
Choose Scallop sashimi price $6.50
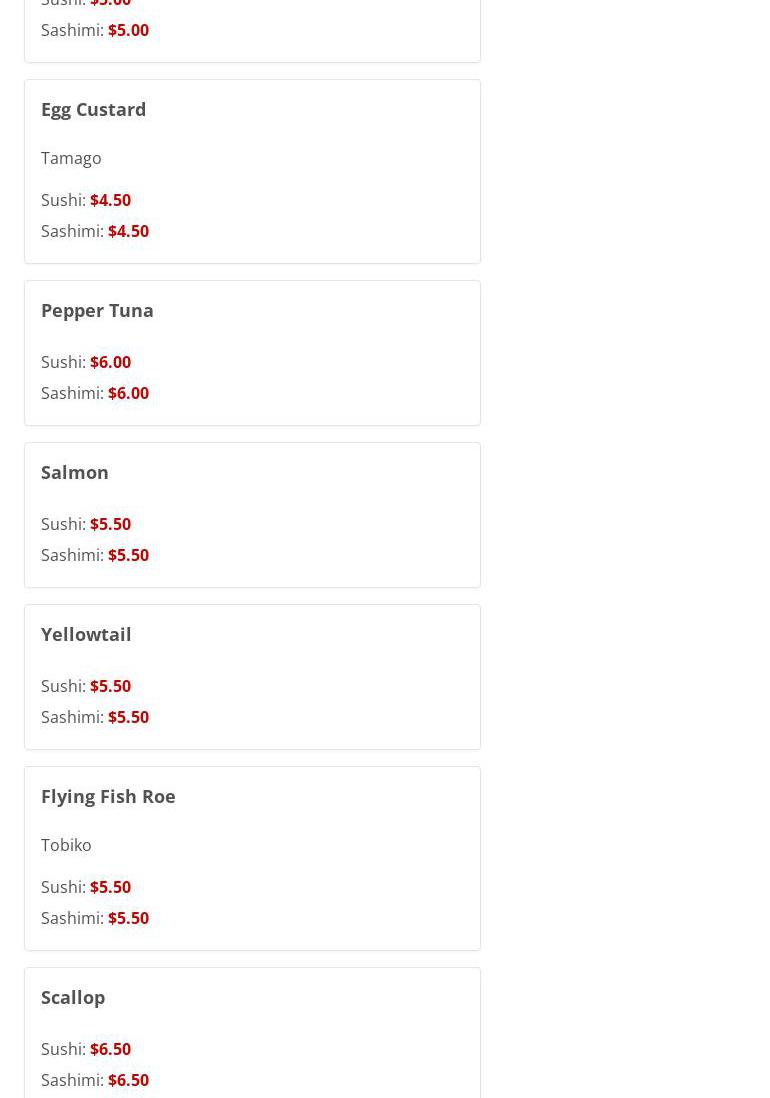[x=128, y=1080]
